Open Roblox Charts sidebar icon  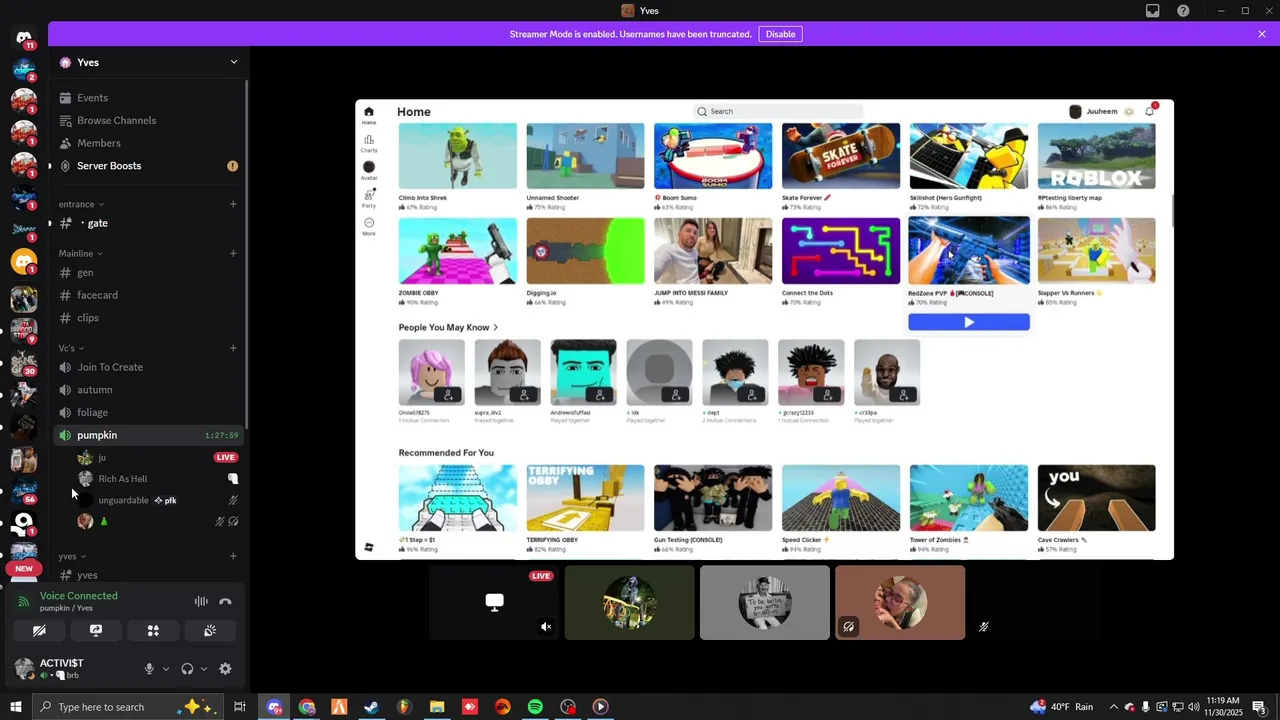point(369,143)
